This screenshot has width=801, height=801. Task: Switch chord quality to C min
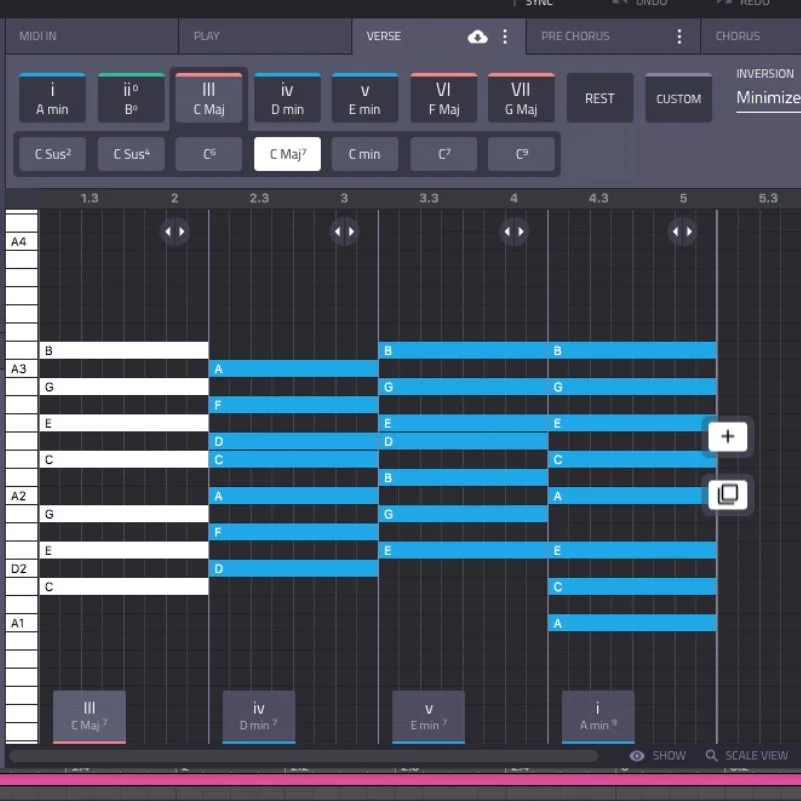pos(364,154)
